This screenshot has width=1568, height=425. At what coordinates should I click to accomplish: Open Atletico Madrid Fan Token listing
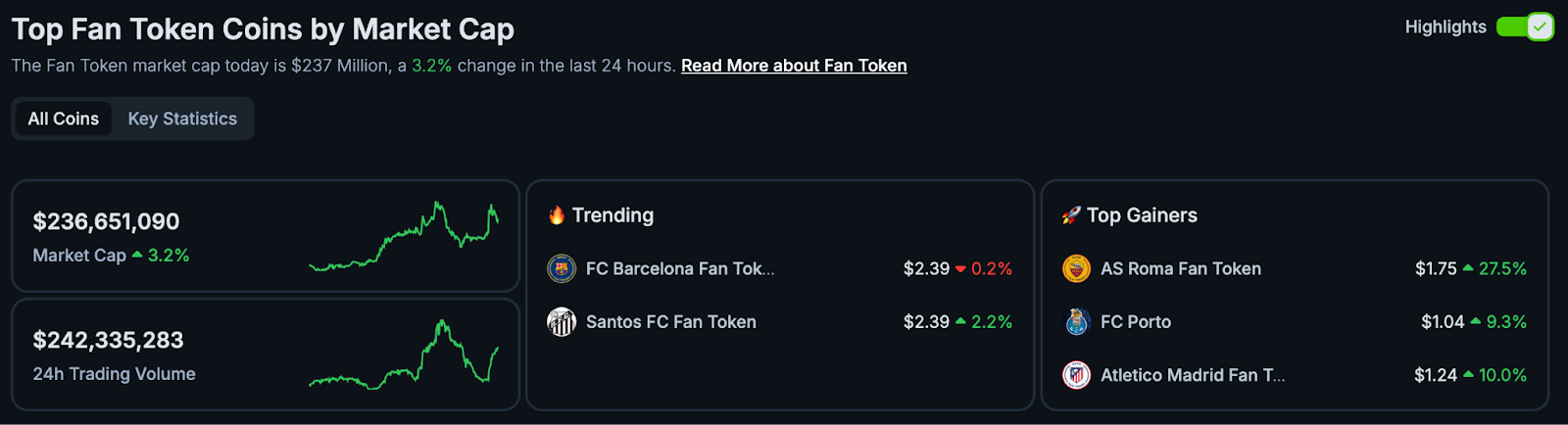[x=1193, y=375]
